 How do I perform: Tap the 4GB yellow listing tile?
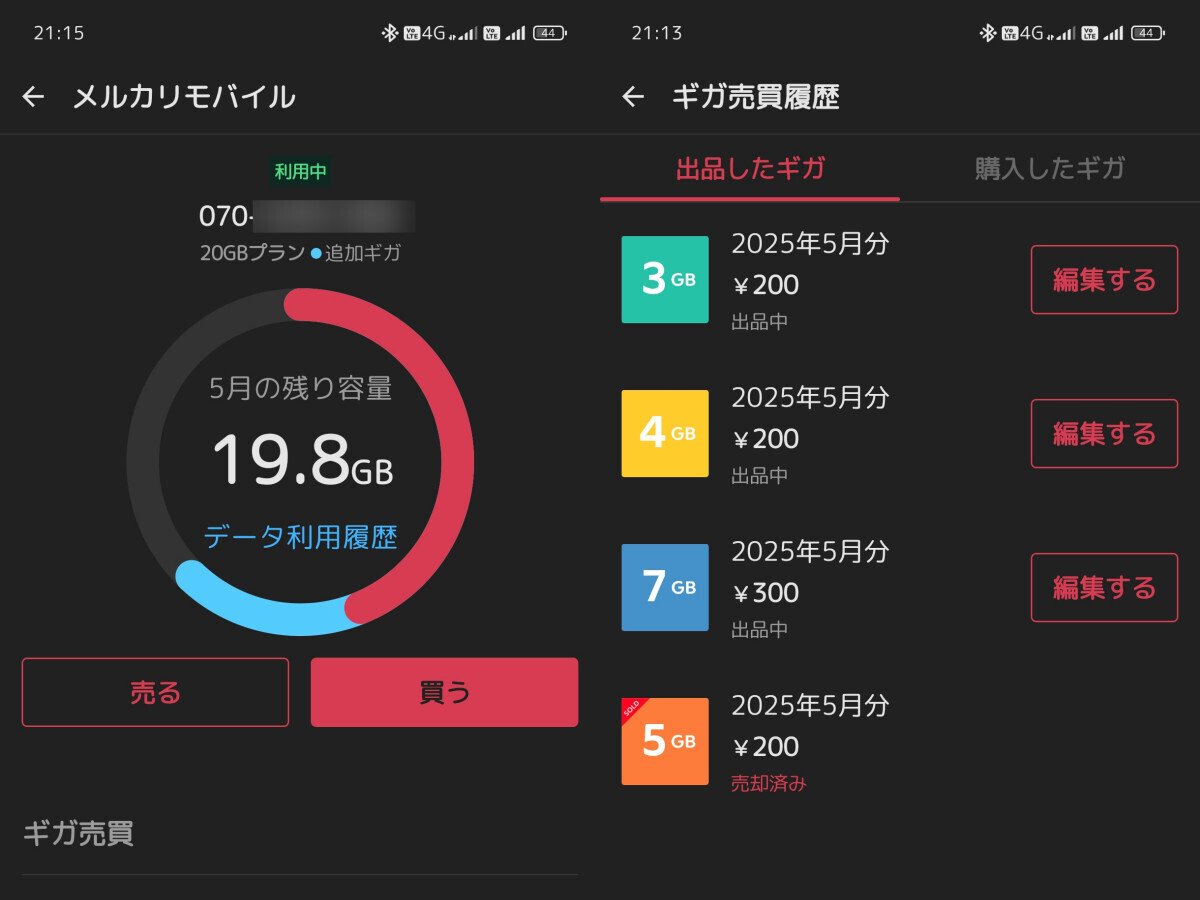(665, 434)
